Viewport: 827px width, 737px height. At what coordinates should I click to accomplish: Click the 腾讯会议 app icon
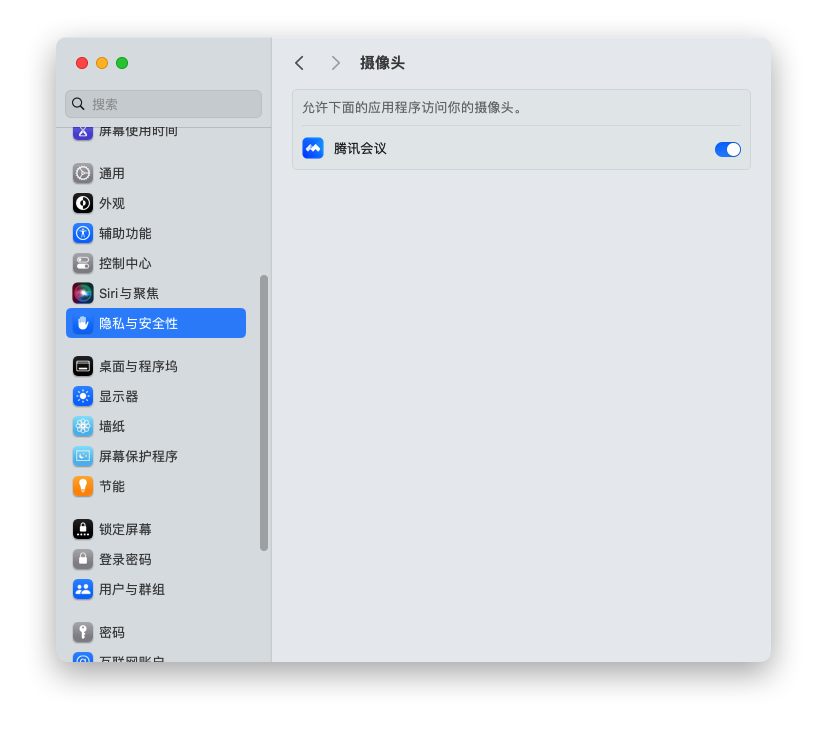tap(313, 149)
